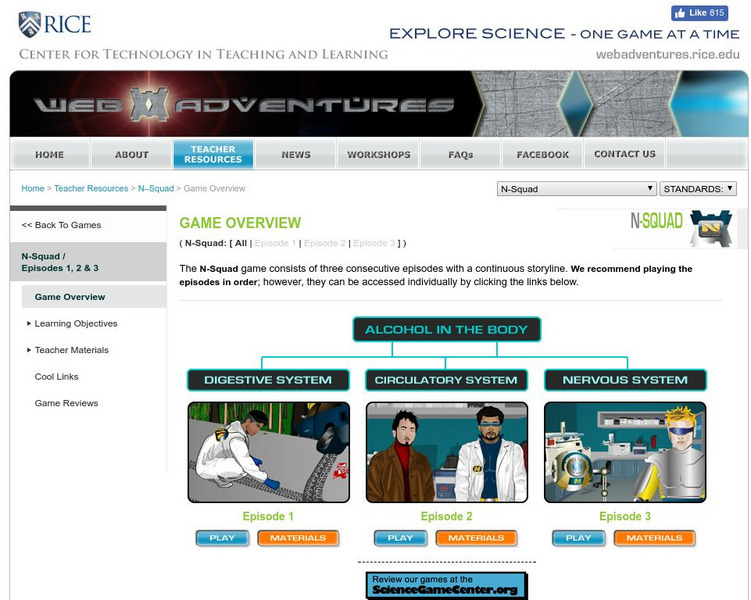Open the CONTACT US tab

click(625, 154)
